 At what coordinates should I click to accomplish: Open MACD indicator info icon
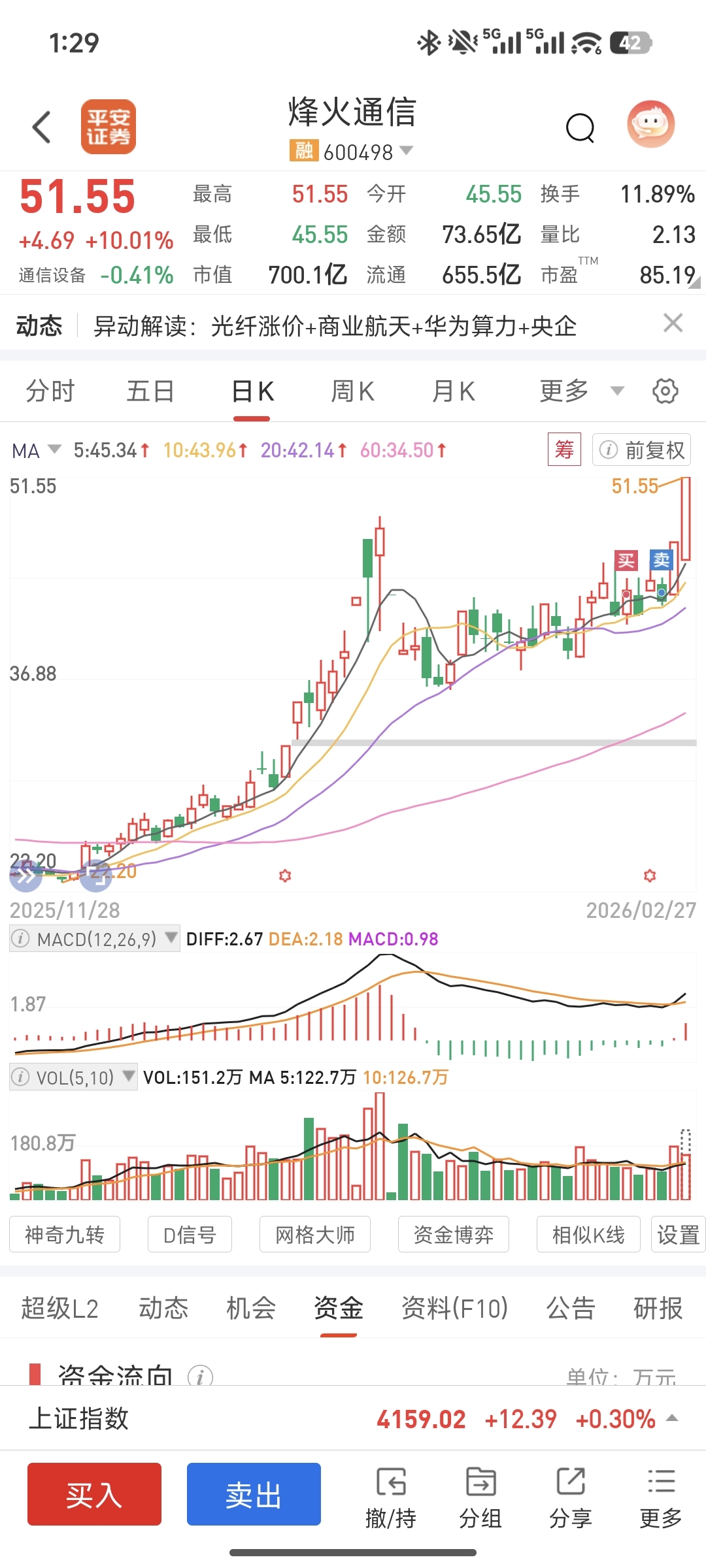click(21, 939)
